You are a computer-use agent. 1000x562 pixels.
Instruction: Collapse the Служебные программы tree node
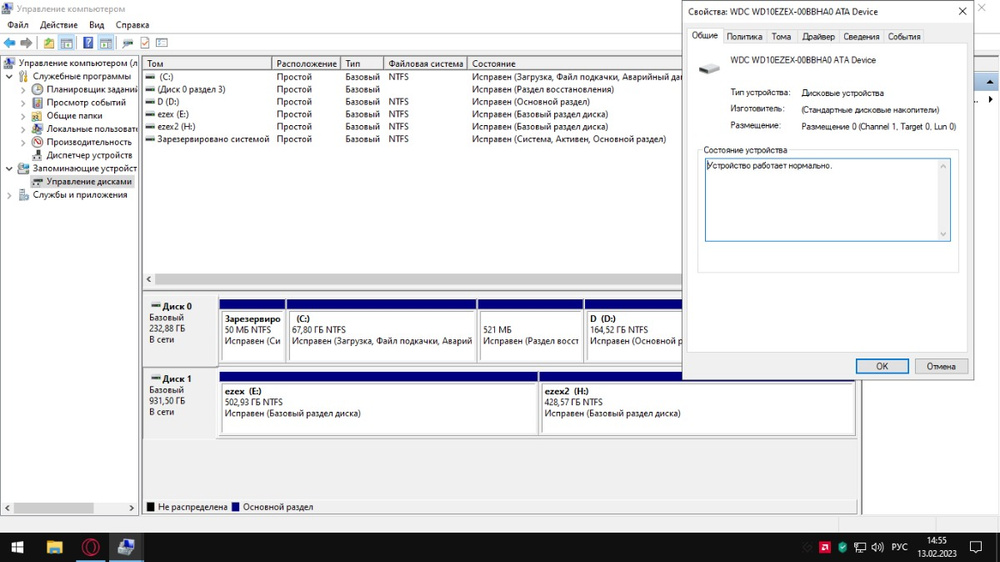pyautogui.click(x=10, y=76)
